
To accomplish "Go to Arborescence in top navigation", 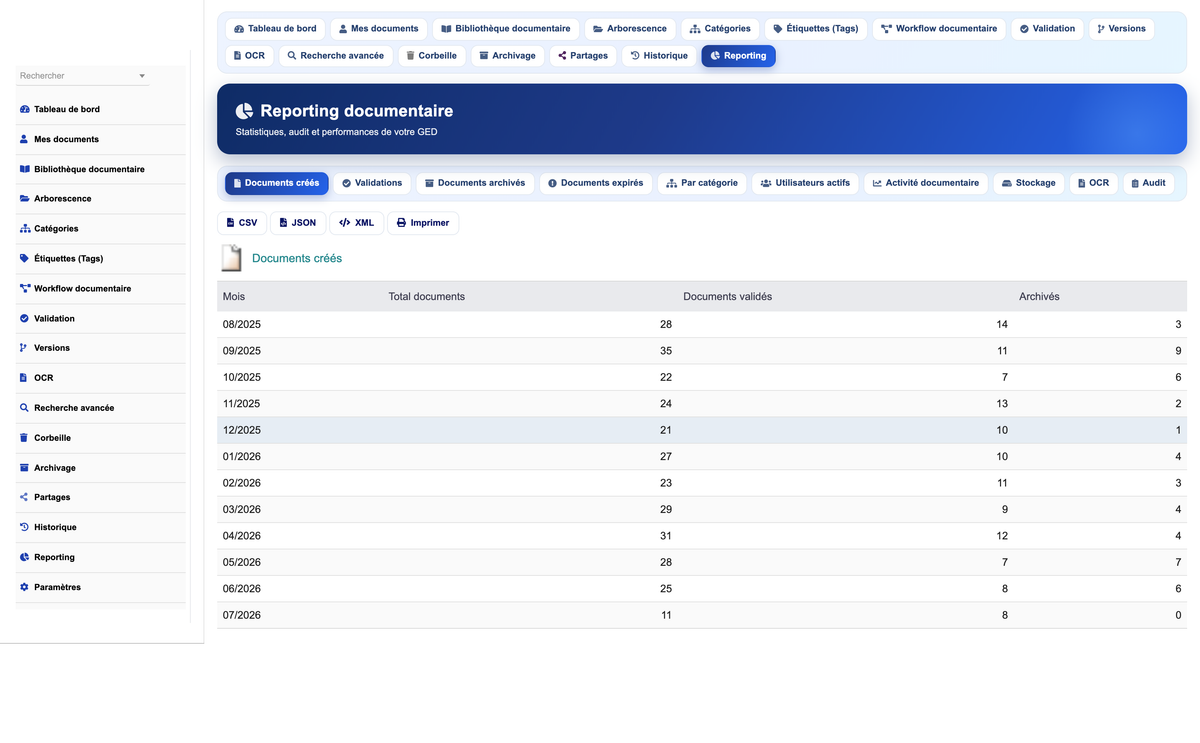I will [630, 29].
